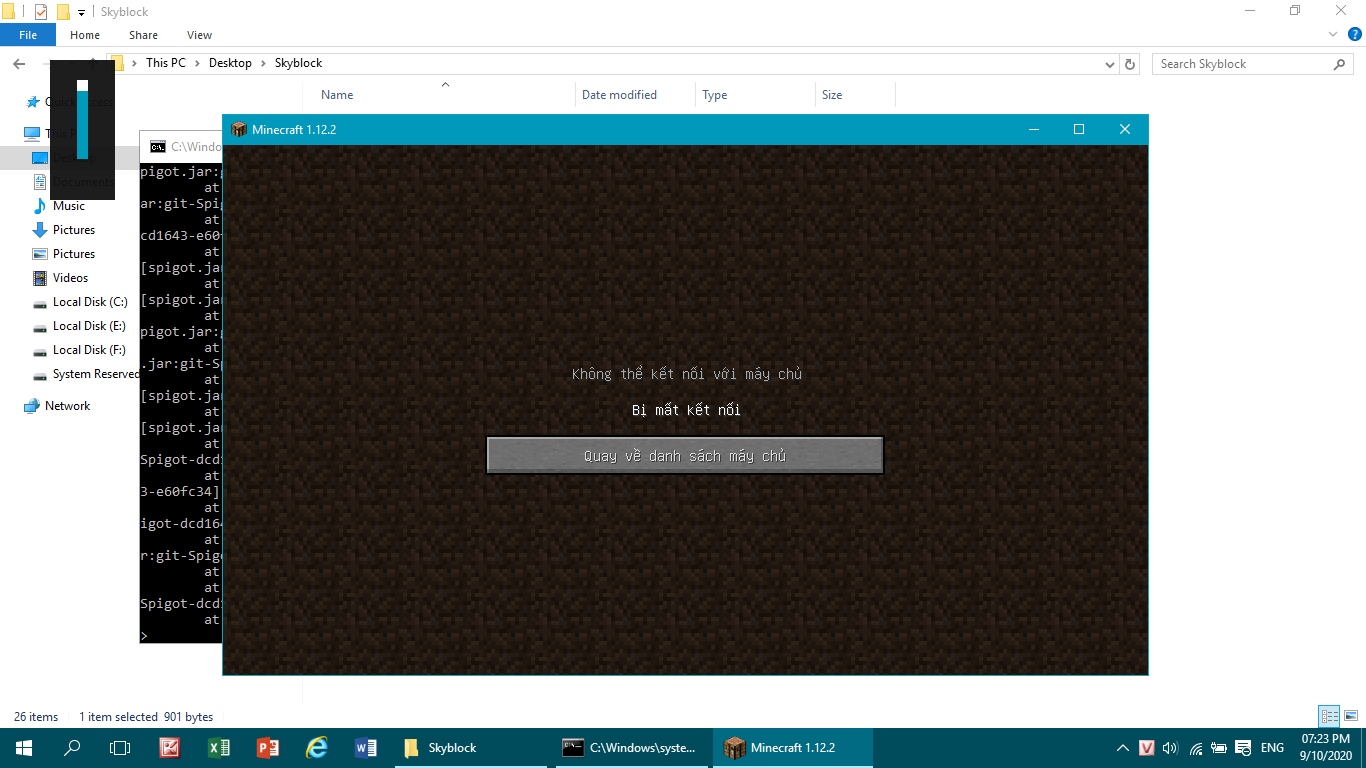Expand the Explorer ribbon chevron
Screen dimensions: 1366x768
tap(1332, 34)
